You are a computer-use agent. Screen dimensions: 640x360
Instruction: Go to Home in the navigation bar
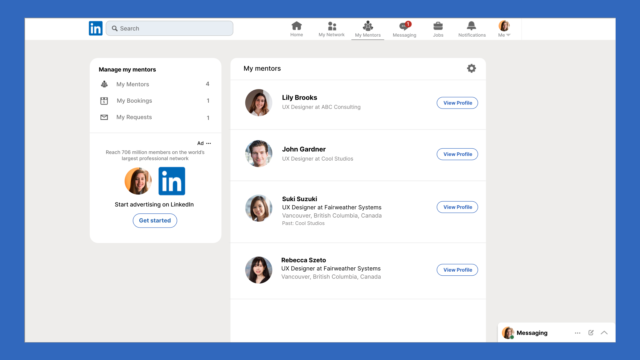point(297,29)
